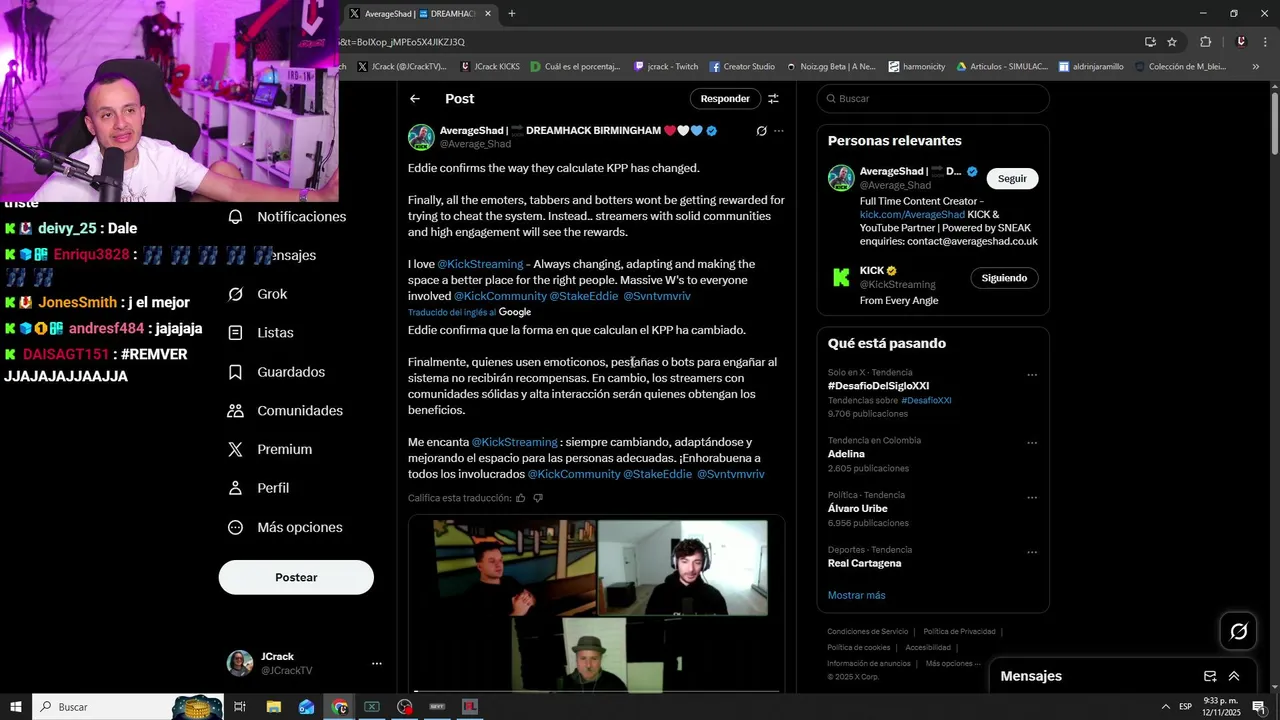Click the Buscar search field on X
Image resolution: width=1280 pixels, height=720 pixels.
[x=933, y=99]
